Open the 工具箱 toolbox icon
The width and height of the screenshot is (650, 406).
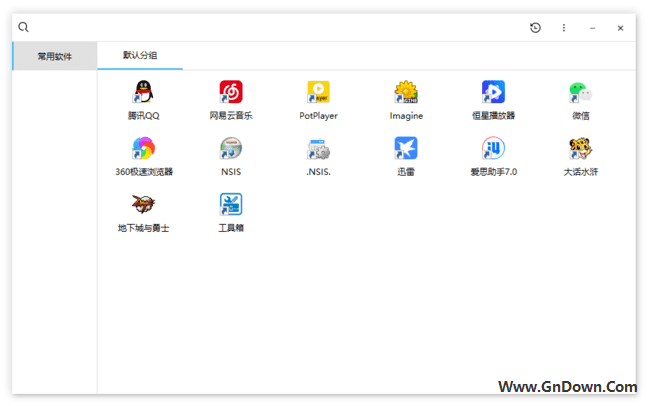coord(231,204)
